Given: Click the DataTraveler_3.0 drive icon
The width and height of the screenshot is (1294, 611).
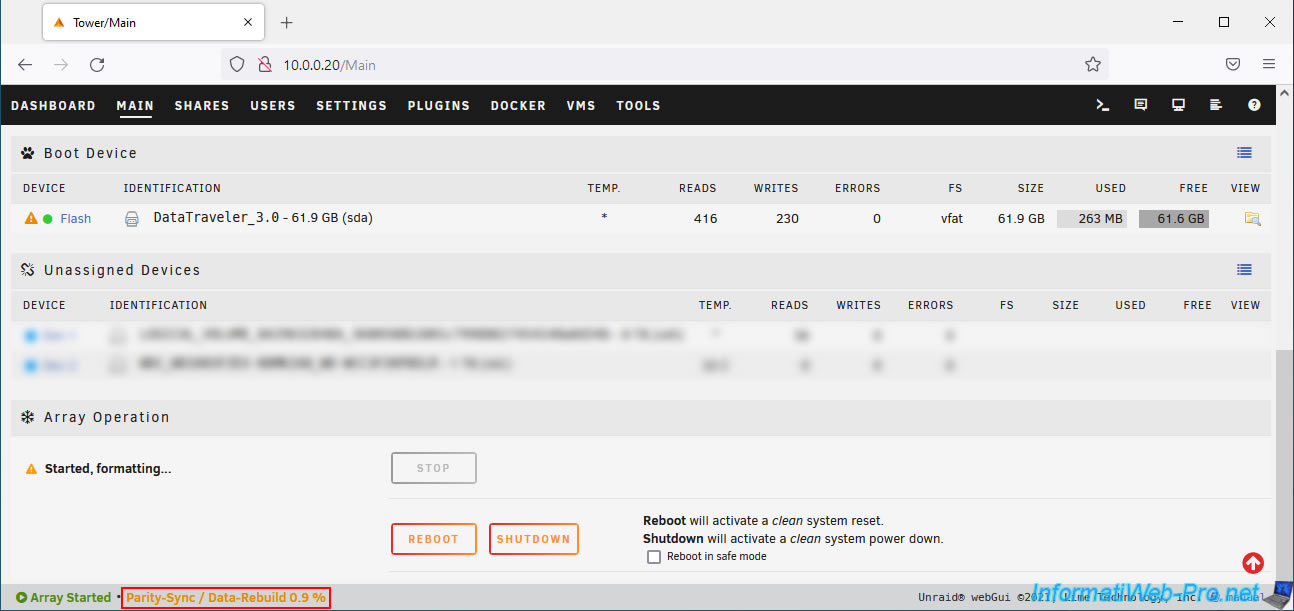Looking at the screenshot, I should (132, 219).
